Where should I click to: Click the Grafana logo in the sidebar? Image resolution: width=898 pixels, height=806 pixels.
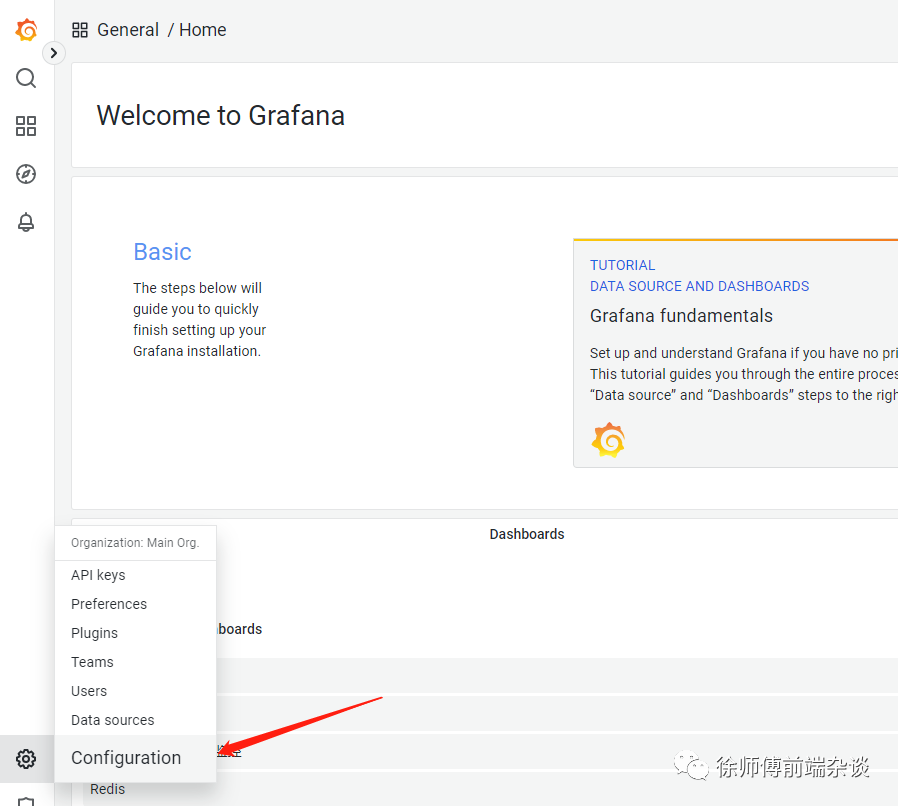pos(26,30)
